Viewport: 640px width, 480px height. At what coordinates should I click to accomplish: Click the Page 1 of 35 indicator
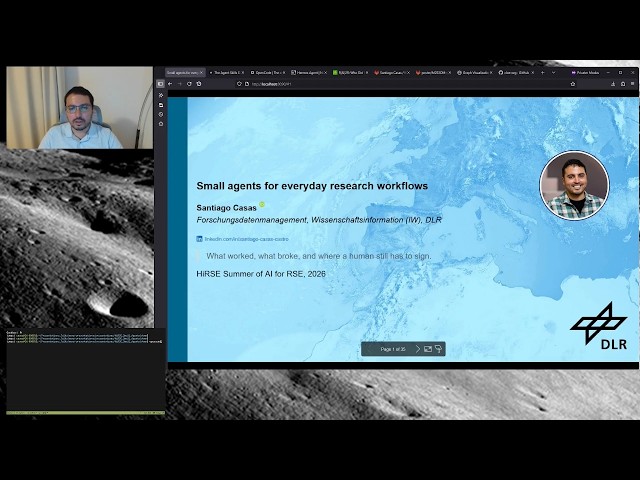pyautogui.click(x=393, y=349)
